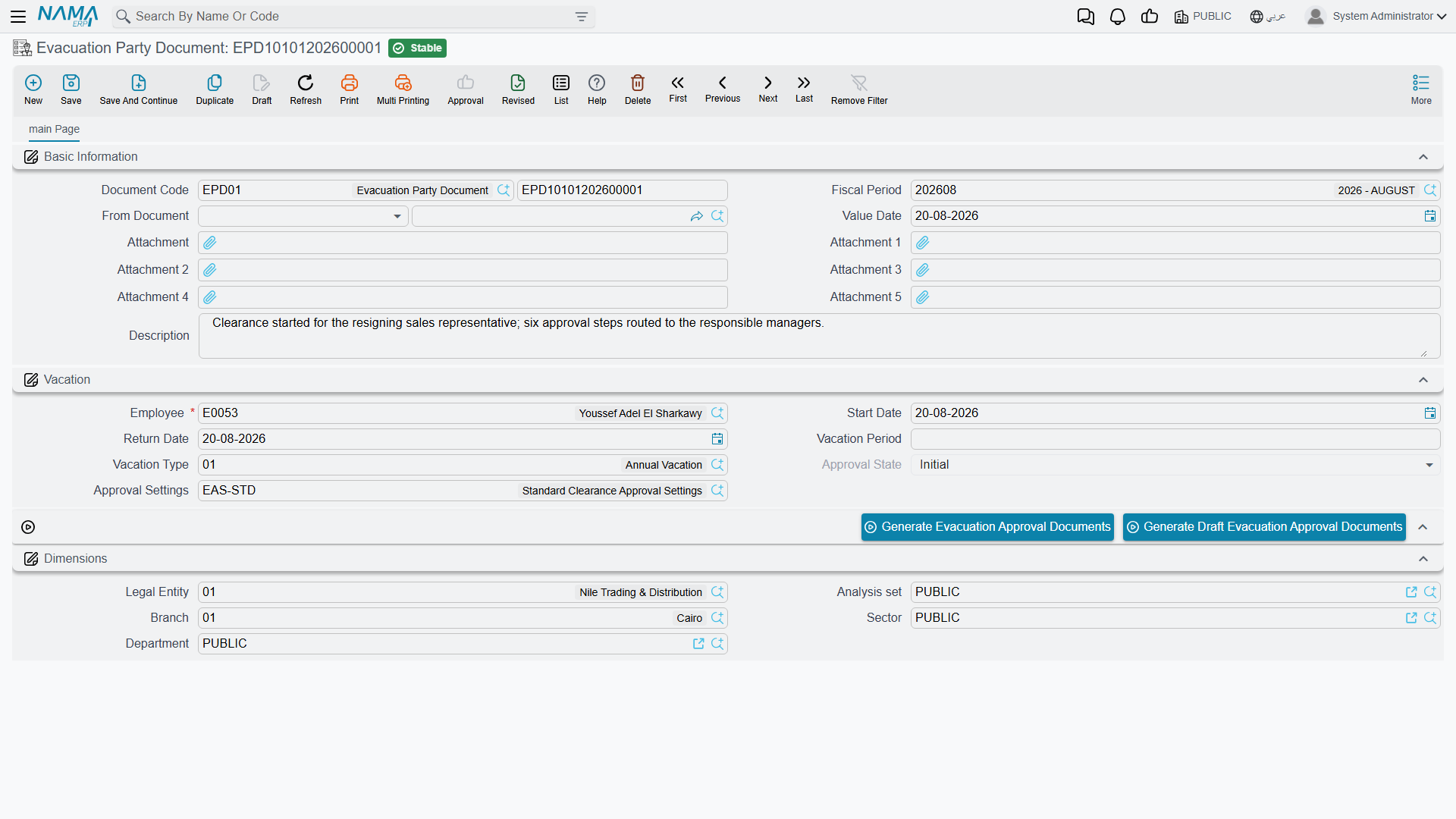
Task: Click the Search By Name Or Code field
Action: click(353, 17)
